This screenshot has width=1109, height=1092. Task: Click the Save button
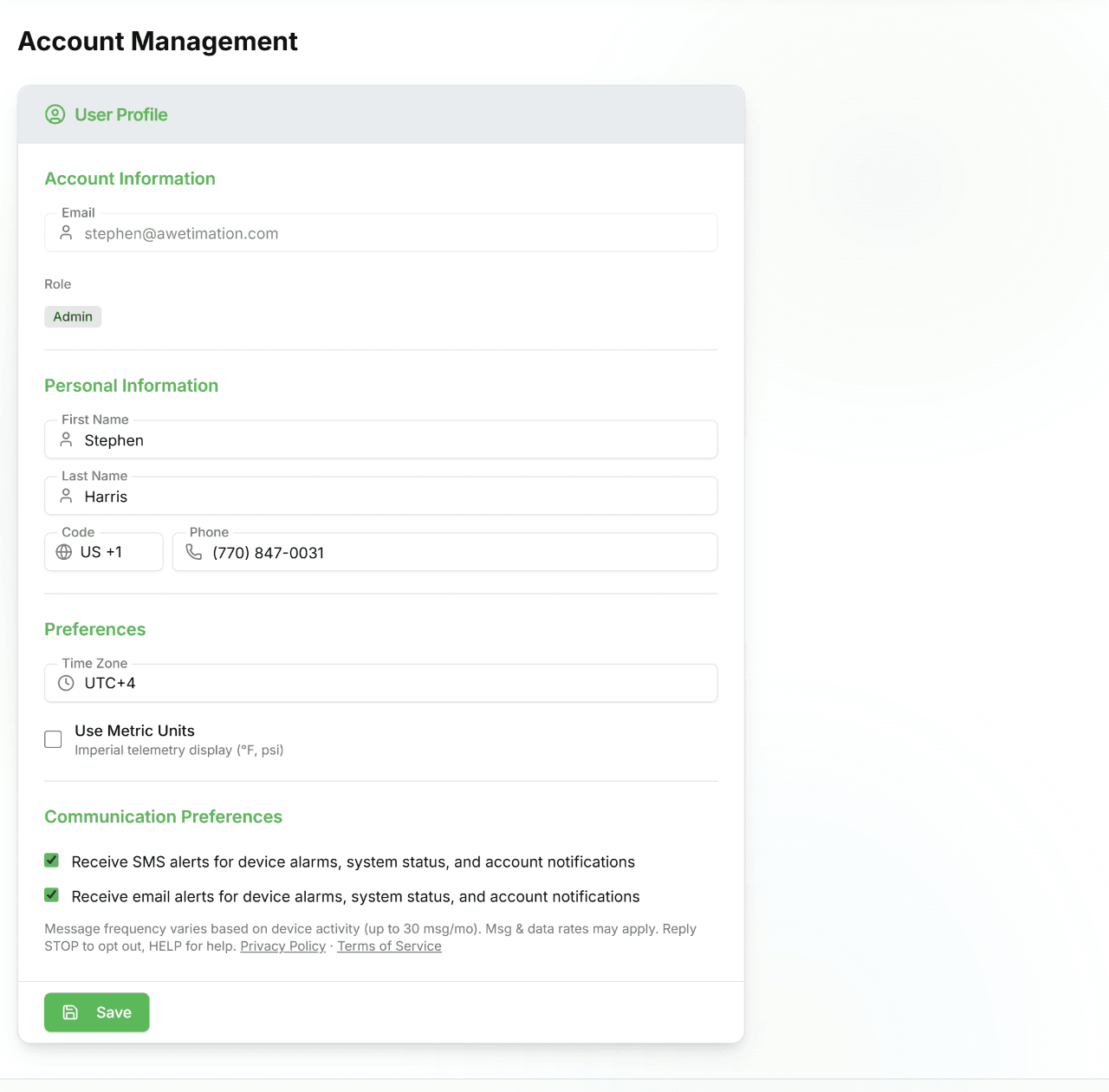point(96,1012)
